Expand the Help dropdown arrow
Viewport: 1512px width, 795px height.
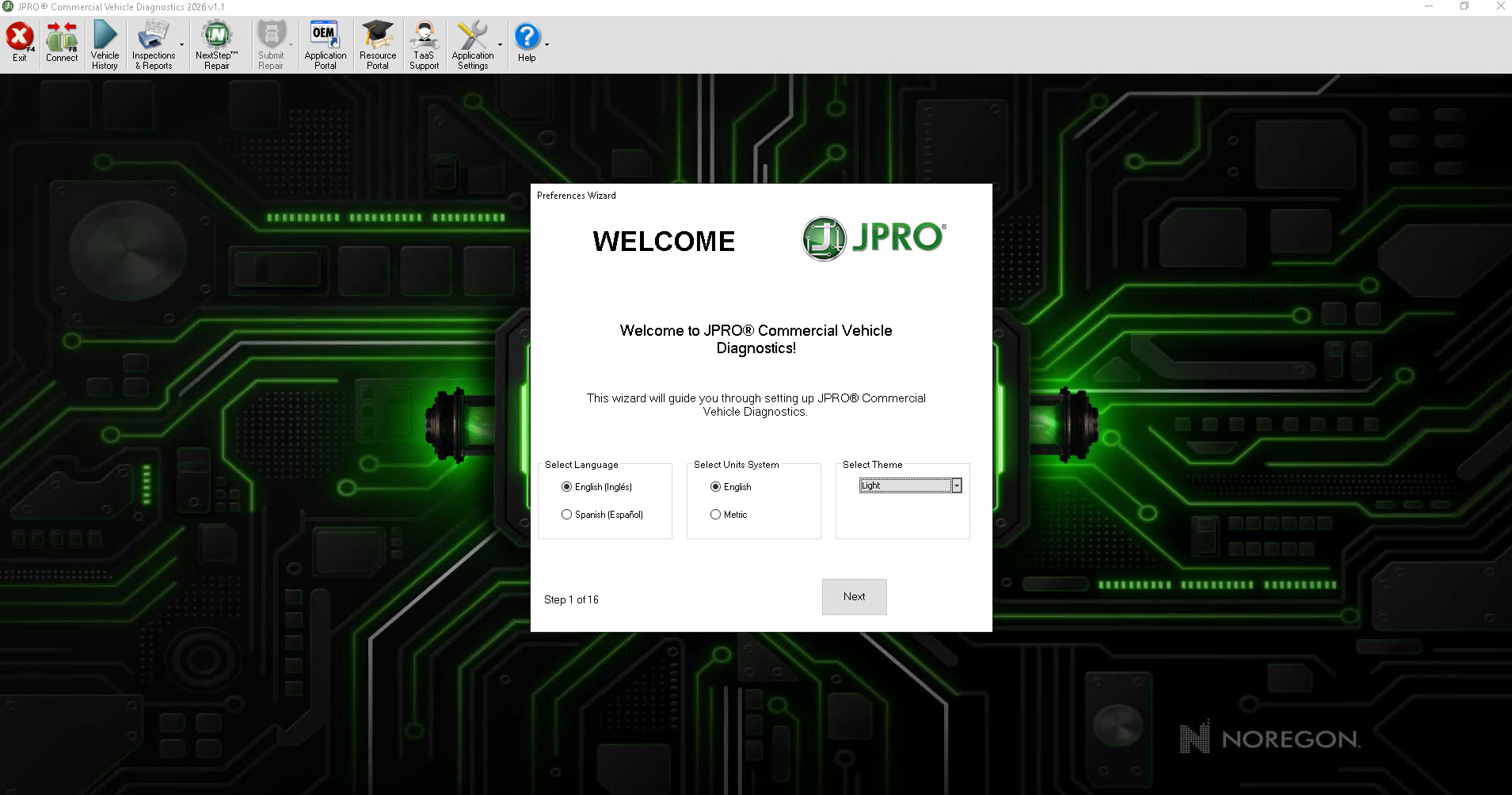point(547,45)
